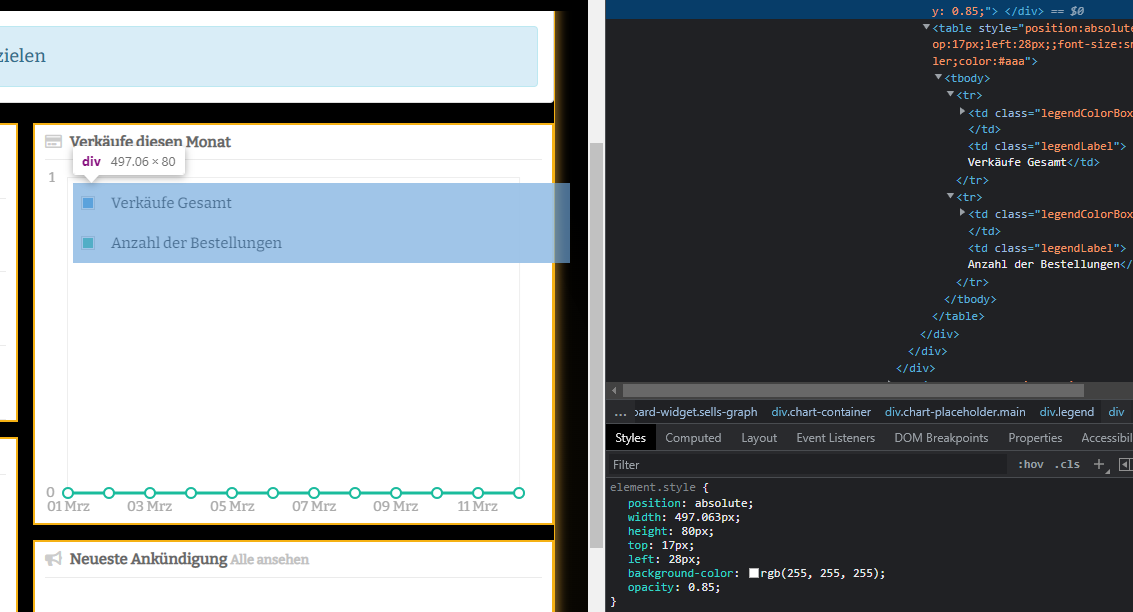Expand the first legendColorBox td node
Image resolution: width=1133 pixels, height=612 pixels.
point(962,112)
